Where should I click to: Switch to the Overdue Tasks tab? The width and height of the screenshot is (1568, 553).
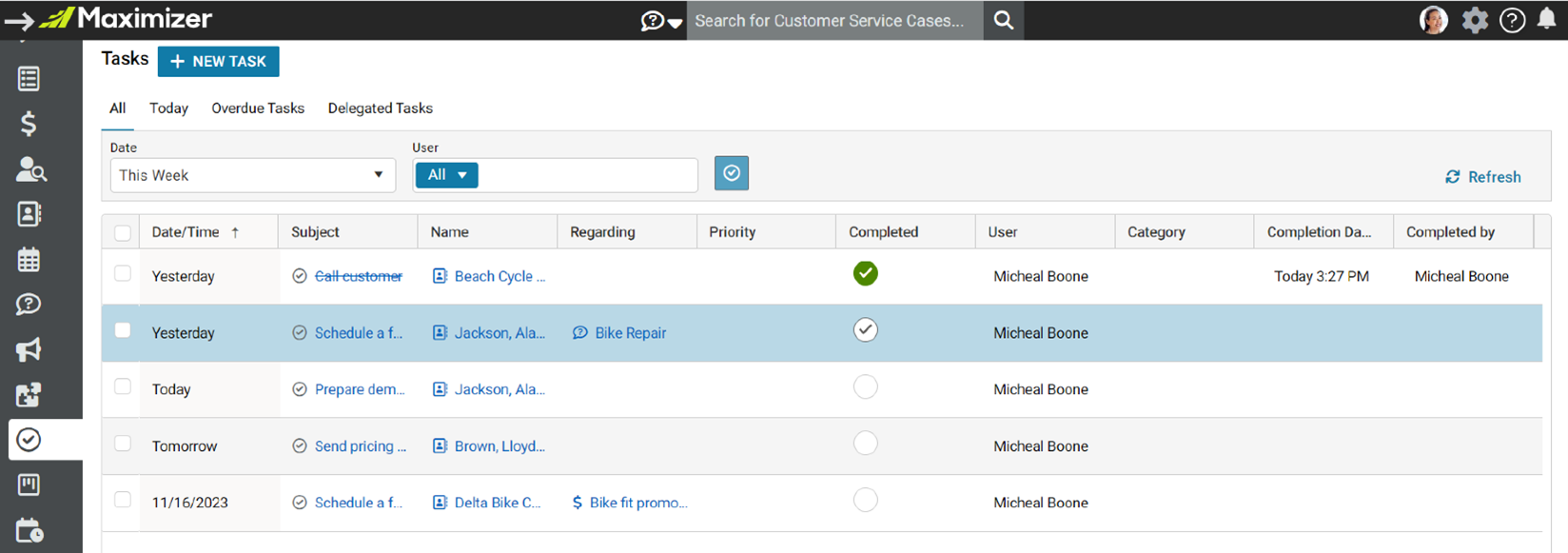[x=258, y=109]
